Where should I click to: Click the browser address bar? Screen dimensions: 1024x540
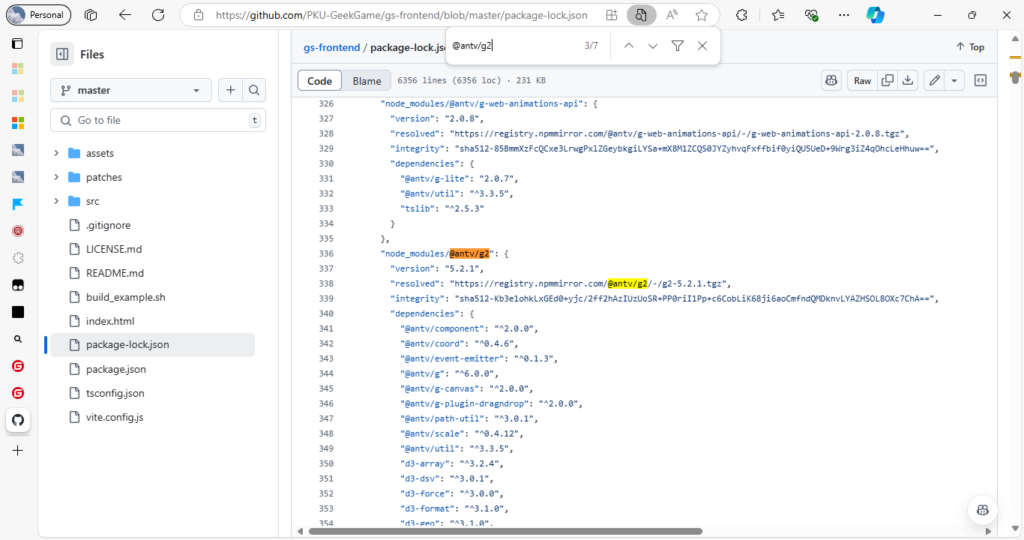tap(401, 15)
